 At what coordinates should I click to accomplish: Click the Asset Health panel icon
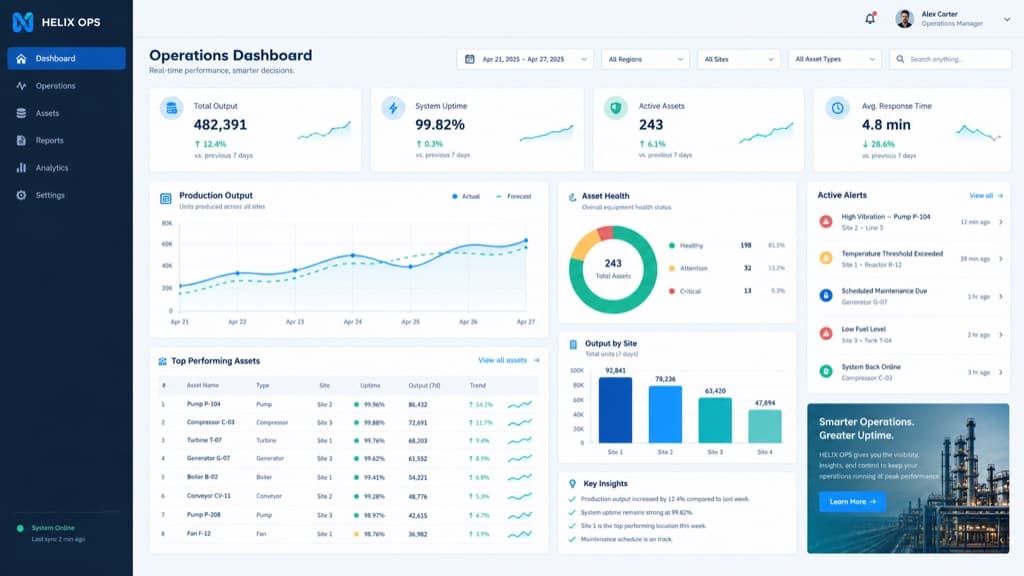coord(572,197)
